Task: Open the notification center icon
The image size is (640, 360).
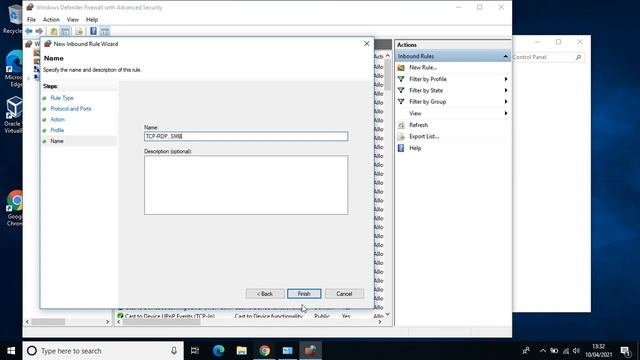Action: click(625, 351)
